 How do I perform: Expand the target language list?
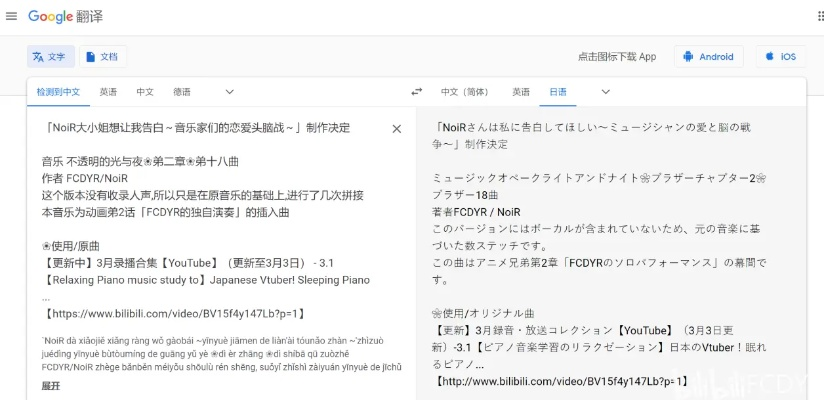605,92
